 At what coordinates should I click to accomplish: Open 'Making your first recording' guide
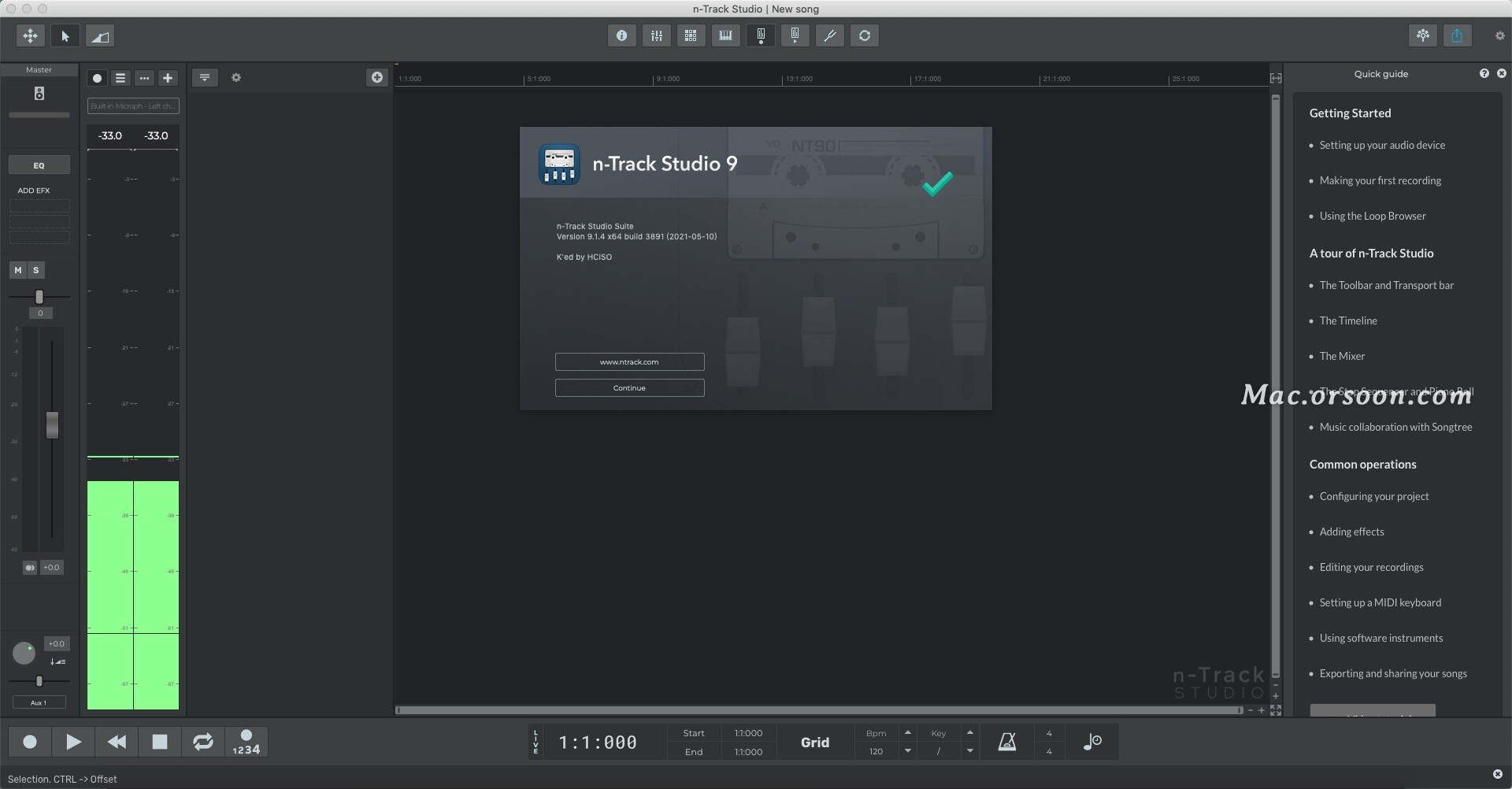(1380, 181)
